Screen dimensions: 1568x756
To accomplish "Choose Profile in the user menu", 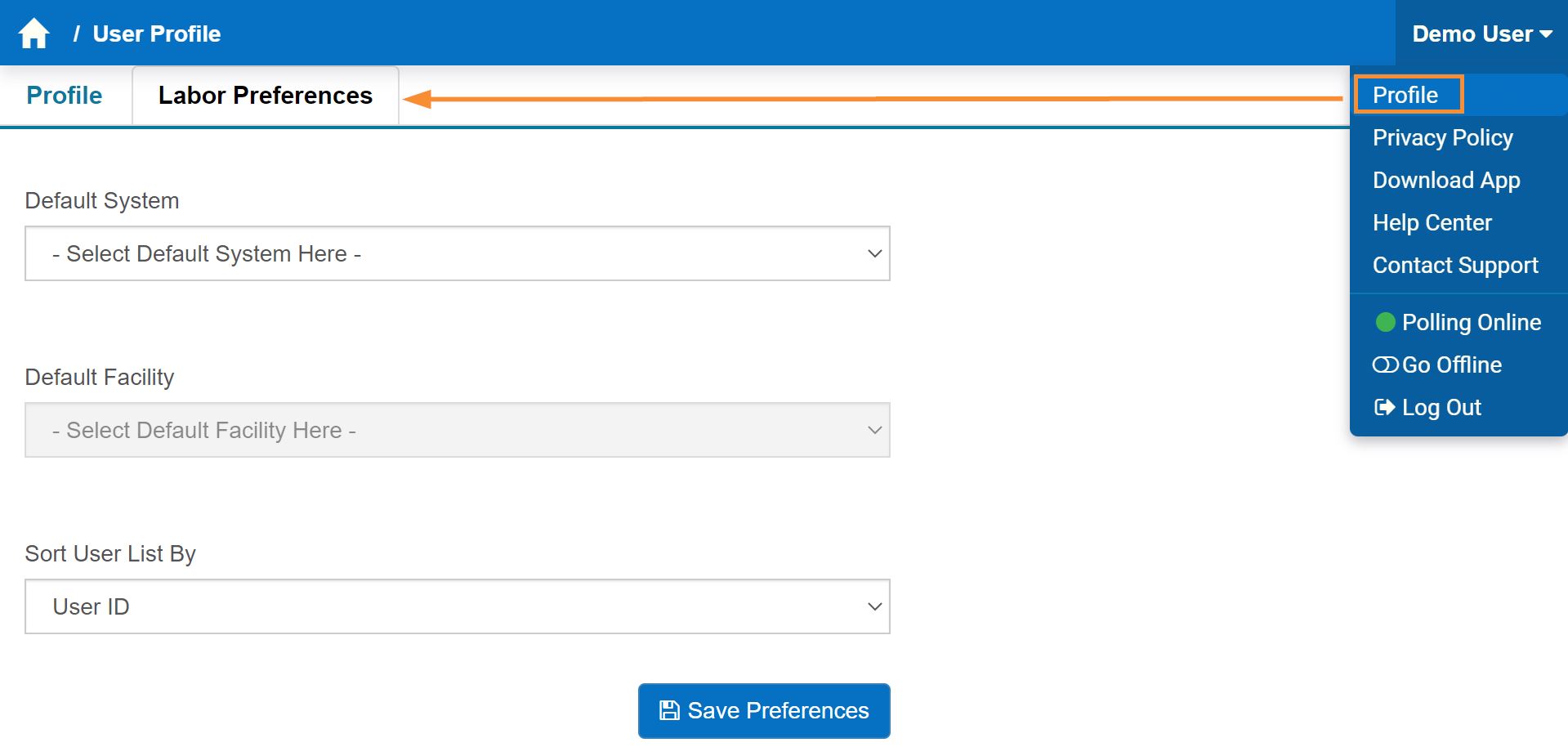I will (x=1405, y=96).
